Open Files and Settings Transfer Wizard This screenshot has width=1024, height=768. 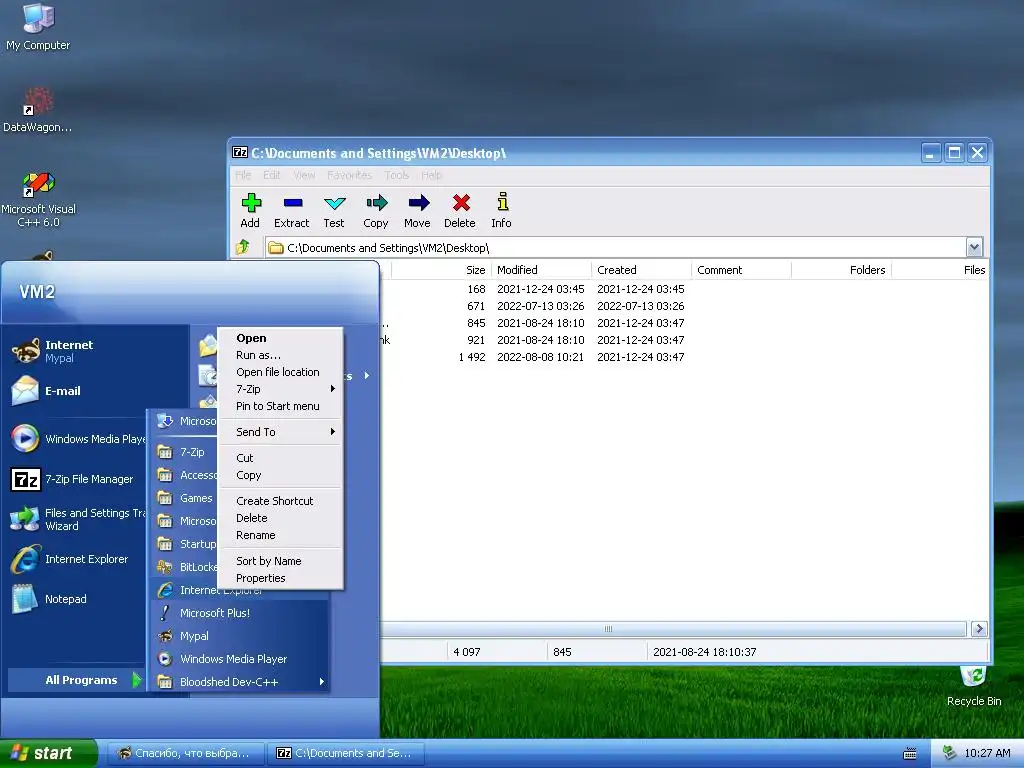click(78, 519)
